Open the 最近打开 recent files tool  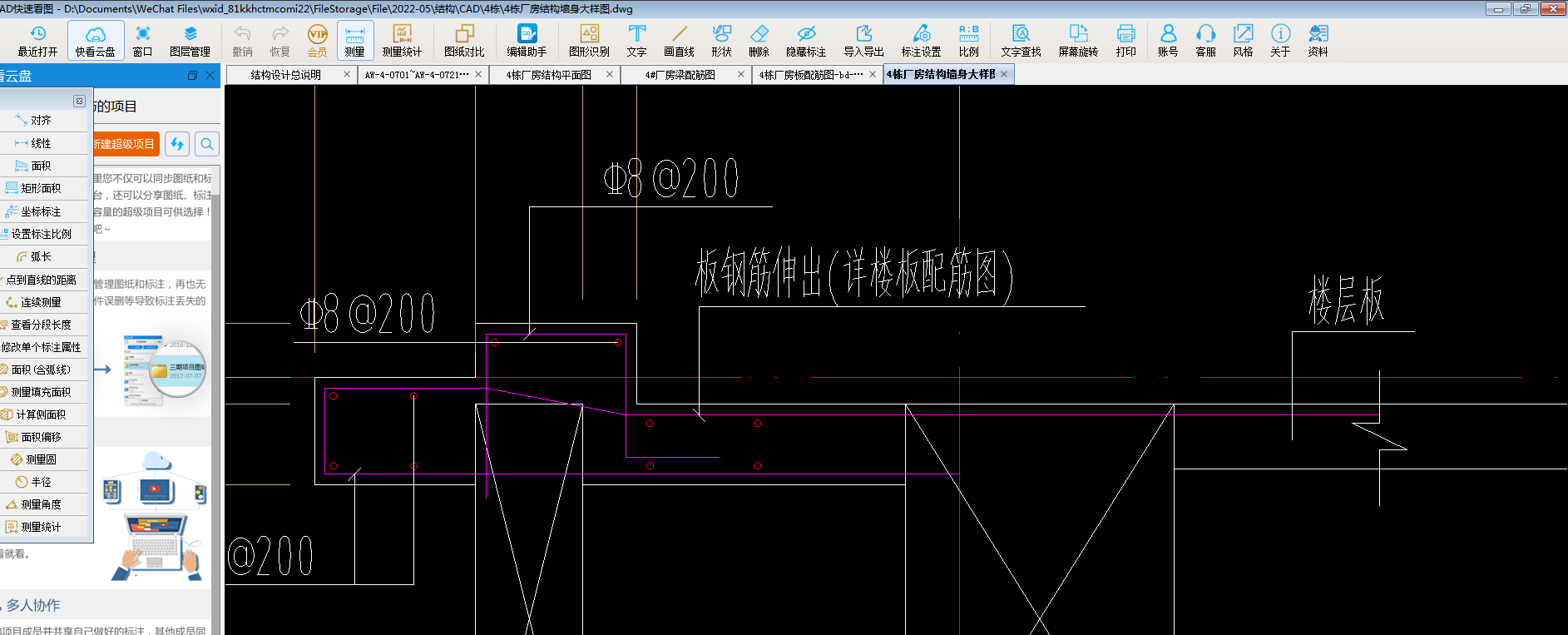[38, 41]
